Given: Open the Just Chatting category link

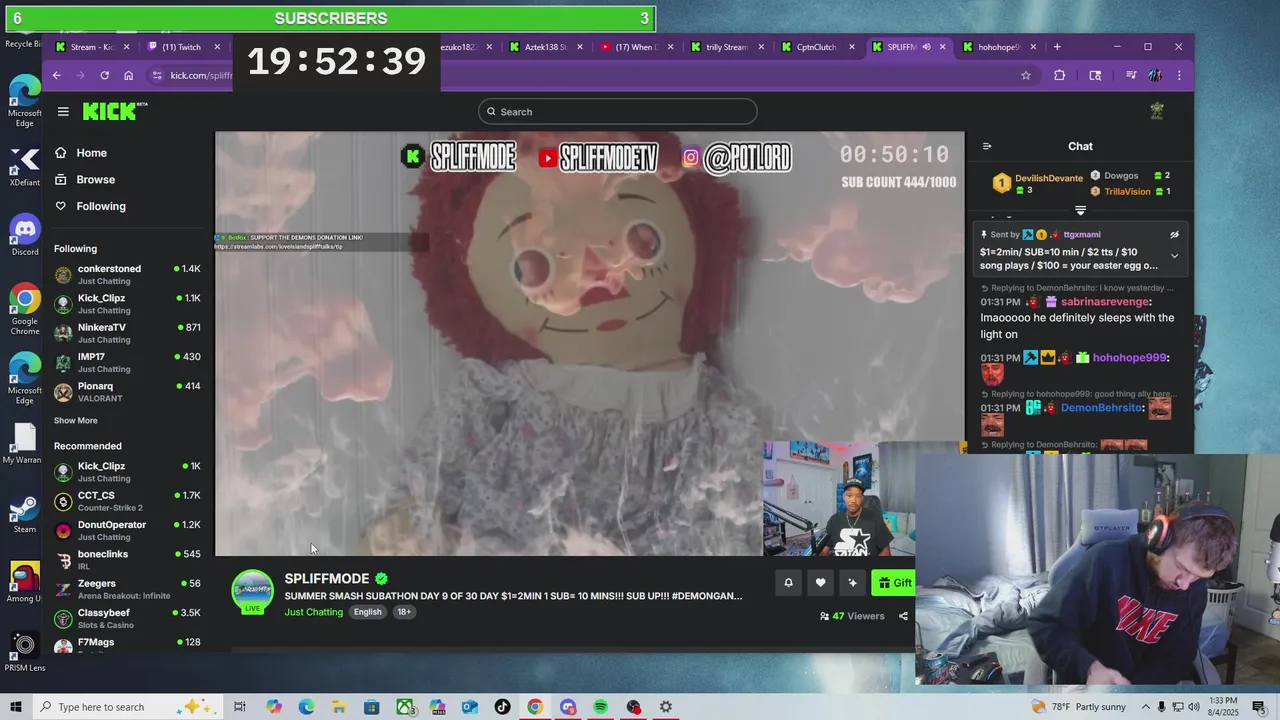Looking at the screenshot, I should pos(313,612).
